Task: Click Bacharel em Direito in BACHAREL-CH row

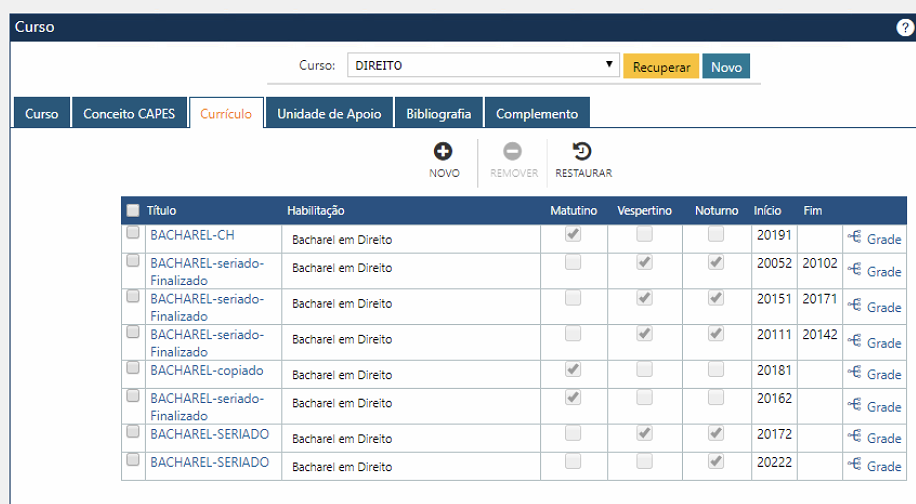Action: tap(342, 239)
